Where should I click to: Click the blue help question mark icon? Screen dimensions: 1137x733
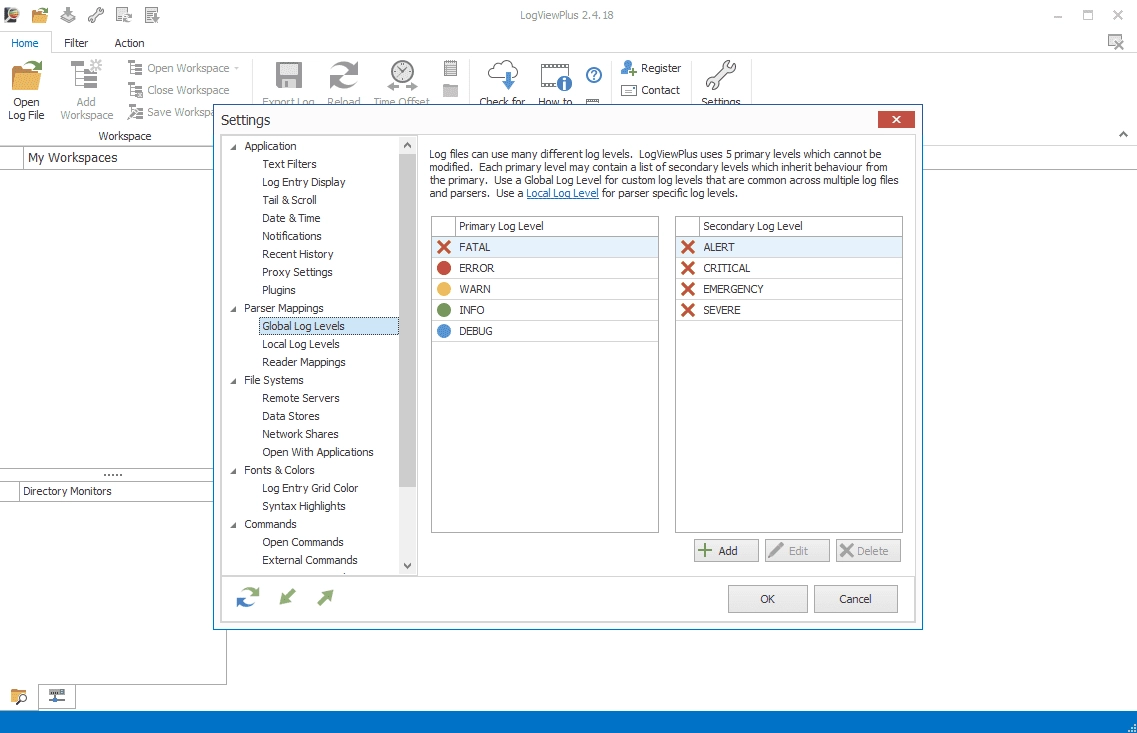point(594,75)
